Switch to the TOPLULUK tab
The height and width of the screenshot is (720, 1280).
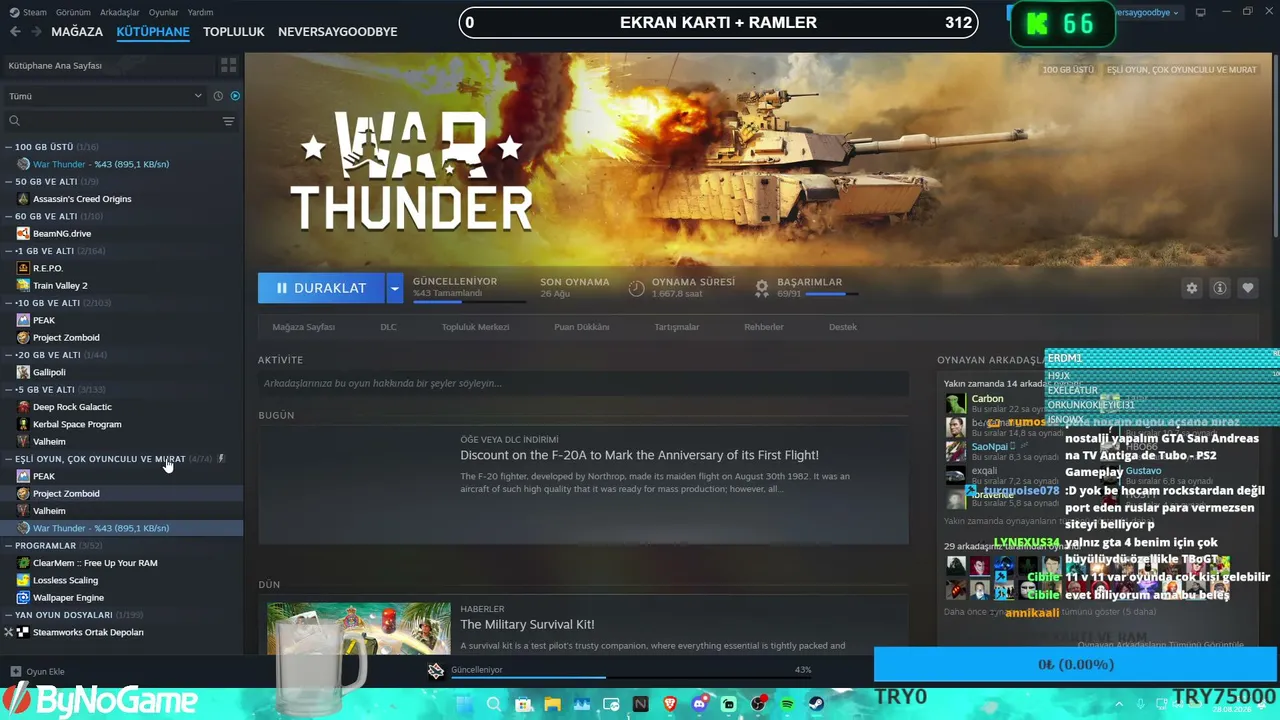[x=234, y=32]
